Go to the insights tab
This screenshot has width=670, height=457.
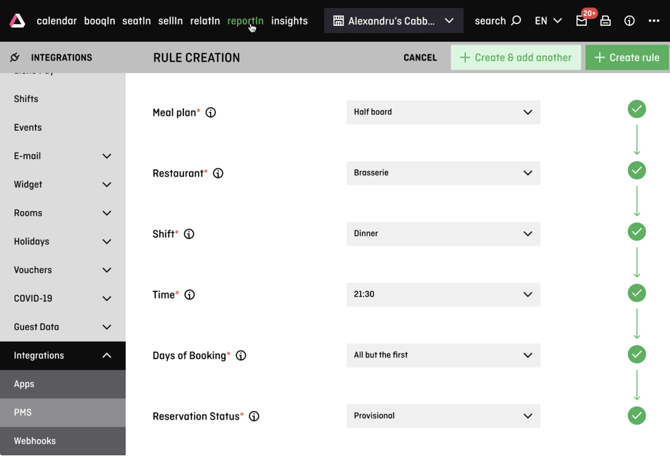tap(289, 21)
